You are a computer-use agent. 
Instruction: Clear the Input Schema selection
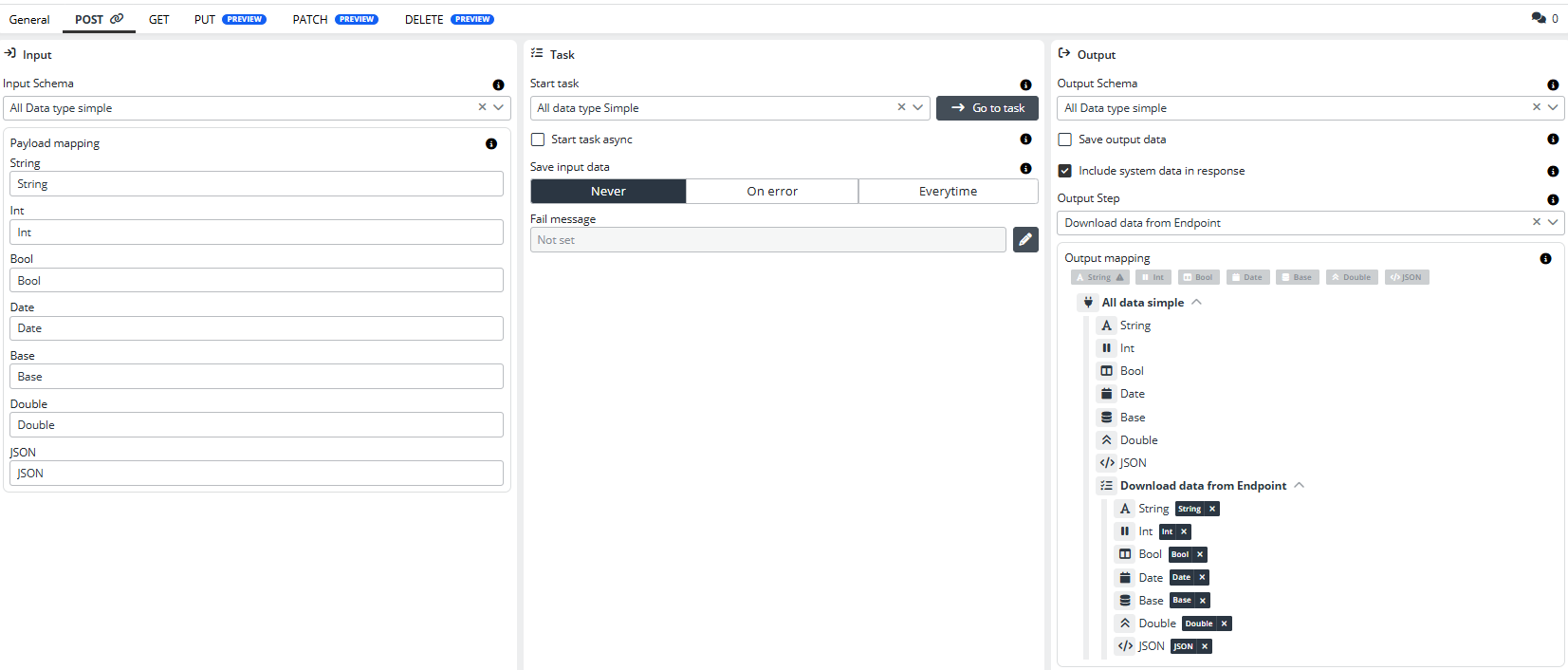point(482,108)
